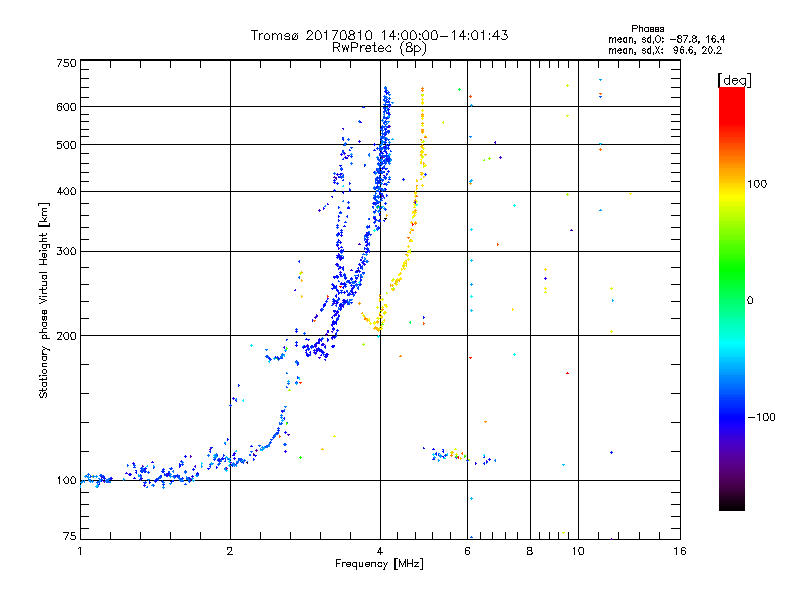Click the Frequency [MHz] axis label
800x600 pixels.
click(x=379, y=564)
